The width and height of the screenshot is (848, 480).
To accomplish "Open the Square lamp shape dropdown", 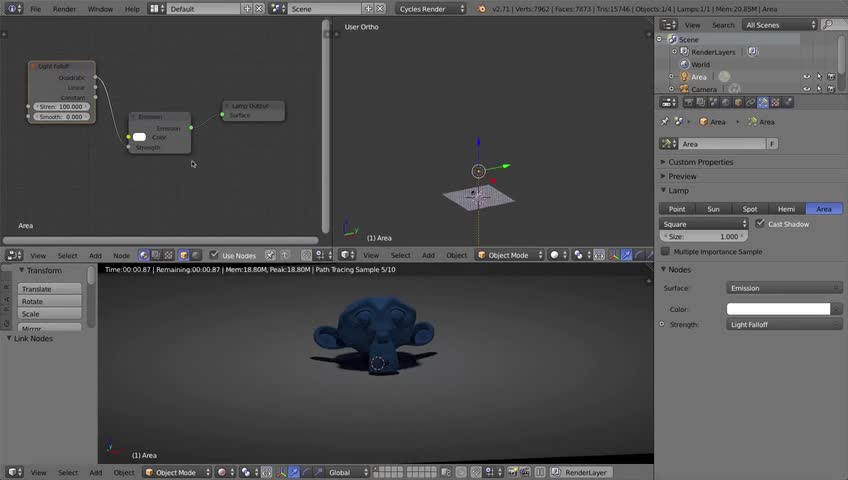I will (703, 224).
